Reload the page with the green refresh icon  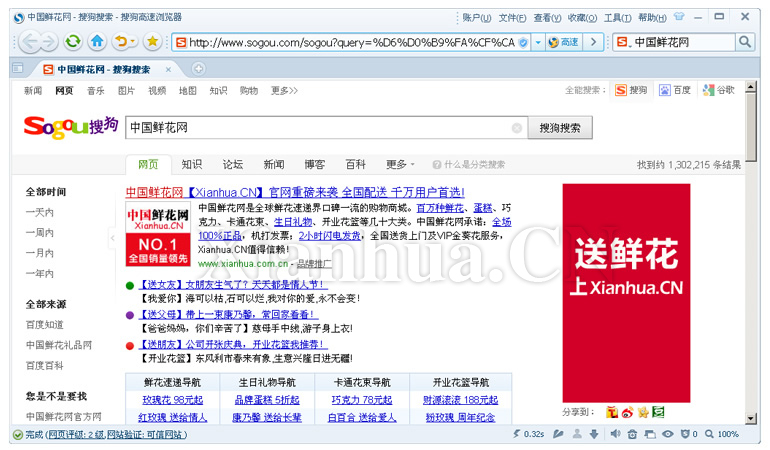73,41
